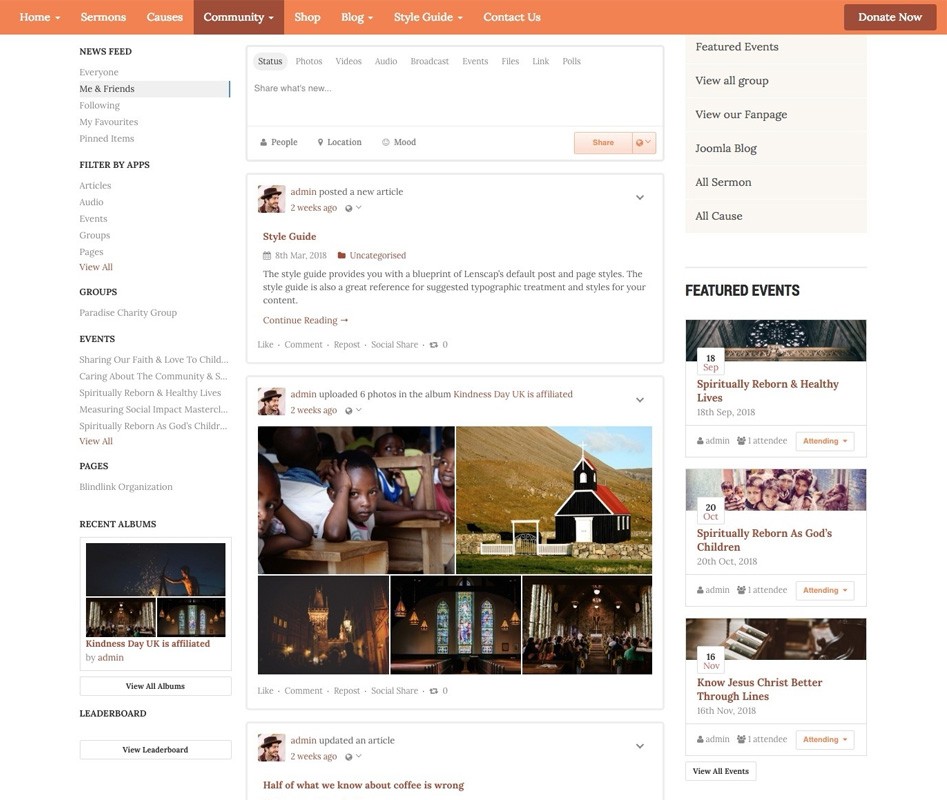Click the Mood smiley icon
Image resolution: width=947 pixels, height=800 pixels.
pos(386,143)
